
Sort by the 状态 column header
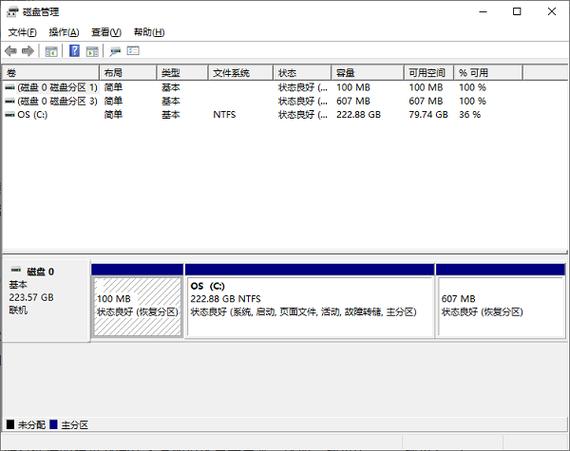tap(302, 73)
